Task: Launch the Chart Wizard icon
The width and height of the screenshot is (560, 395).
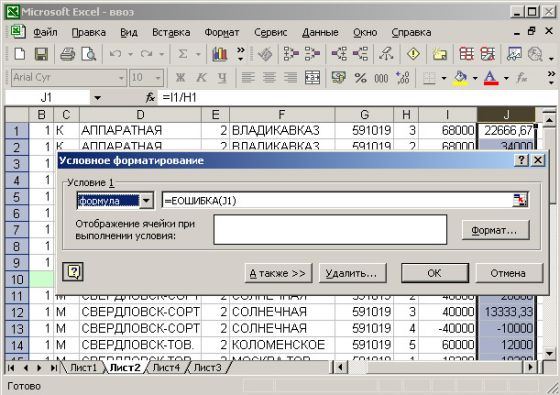Action: point(219,54)
